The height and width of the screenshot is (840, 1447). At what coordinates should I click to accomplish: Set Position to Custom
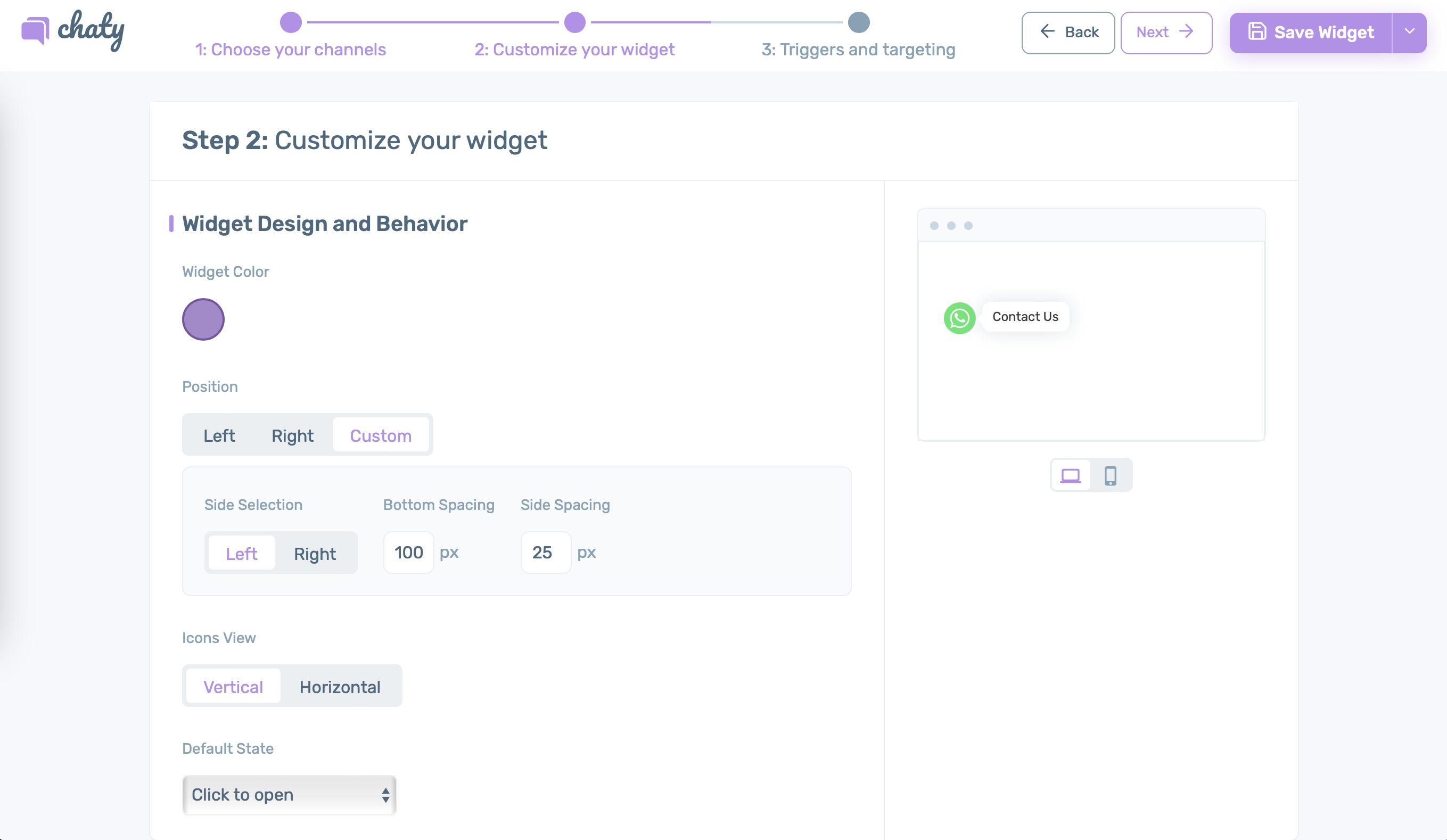[x=381, y=435]
